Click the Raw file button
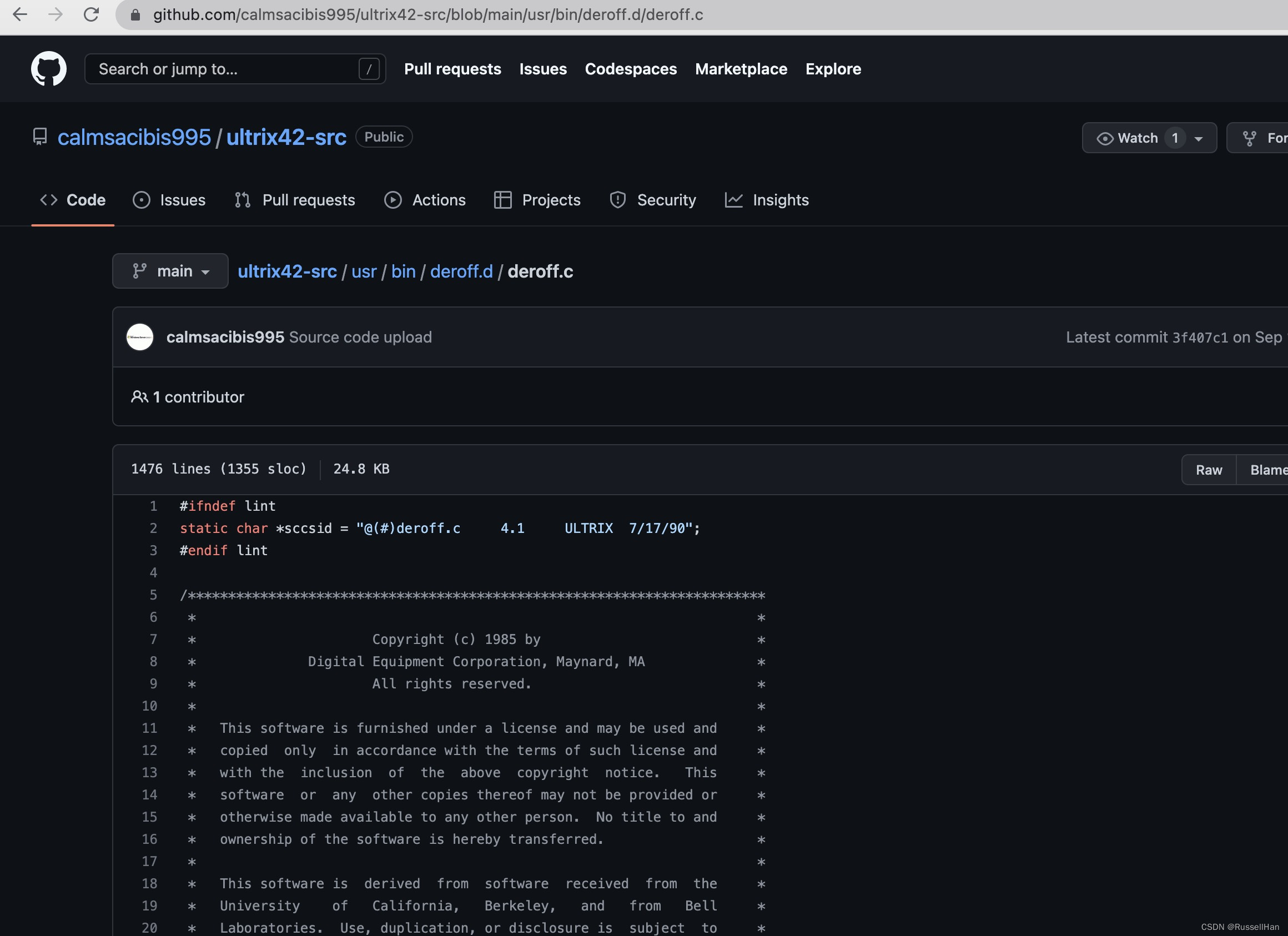This screenshot has width=1288, height=936. click(1209, 470)
